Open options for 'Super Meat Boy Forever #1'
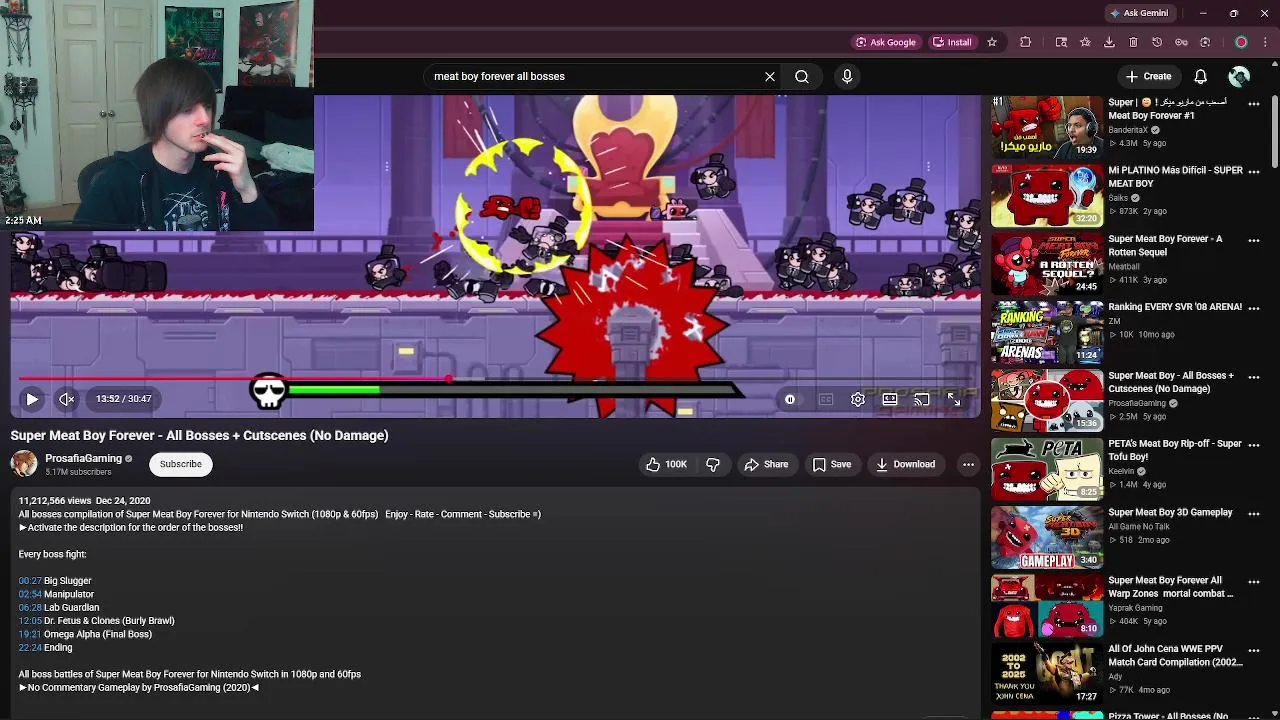The width and height of the screenshot is (1280, 720). (1254, 103)
